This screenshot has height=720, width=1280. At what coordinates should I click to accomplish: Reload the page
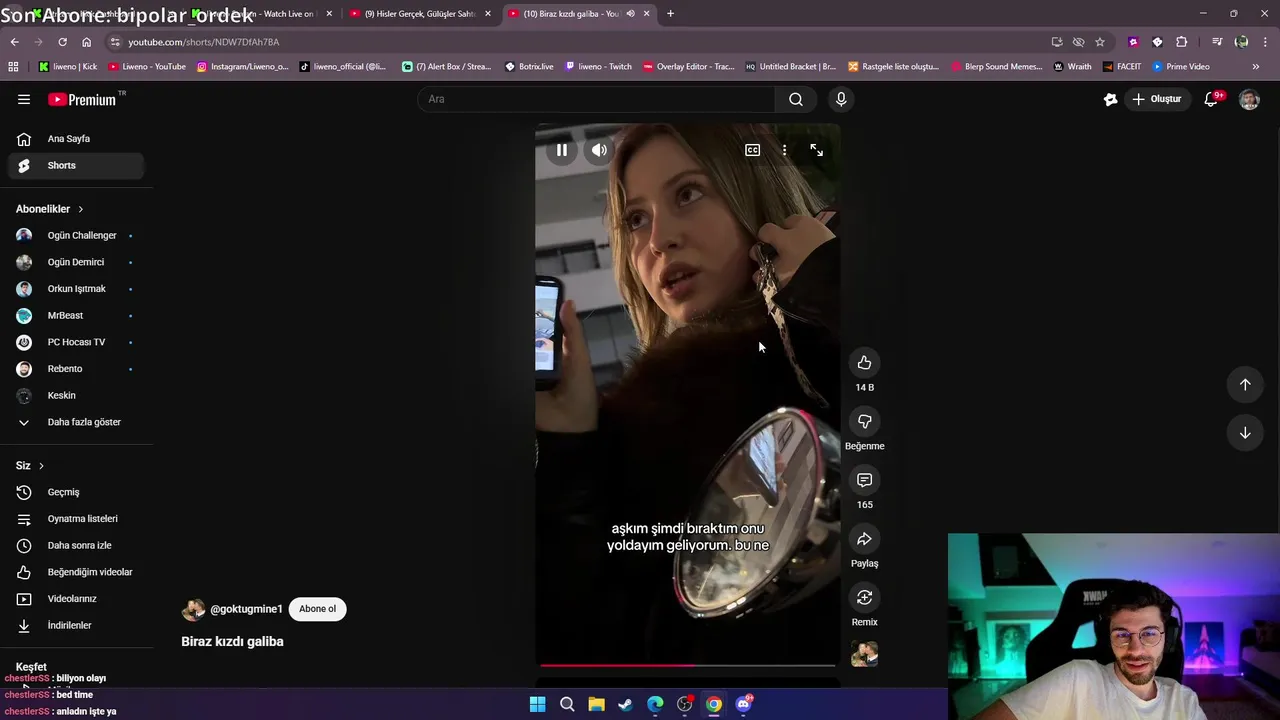tap(62, 42)
